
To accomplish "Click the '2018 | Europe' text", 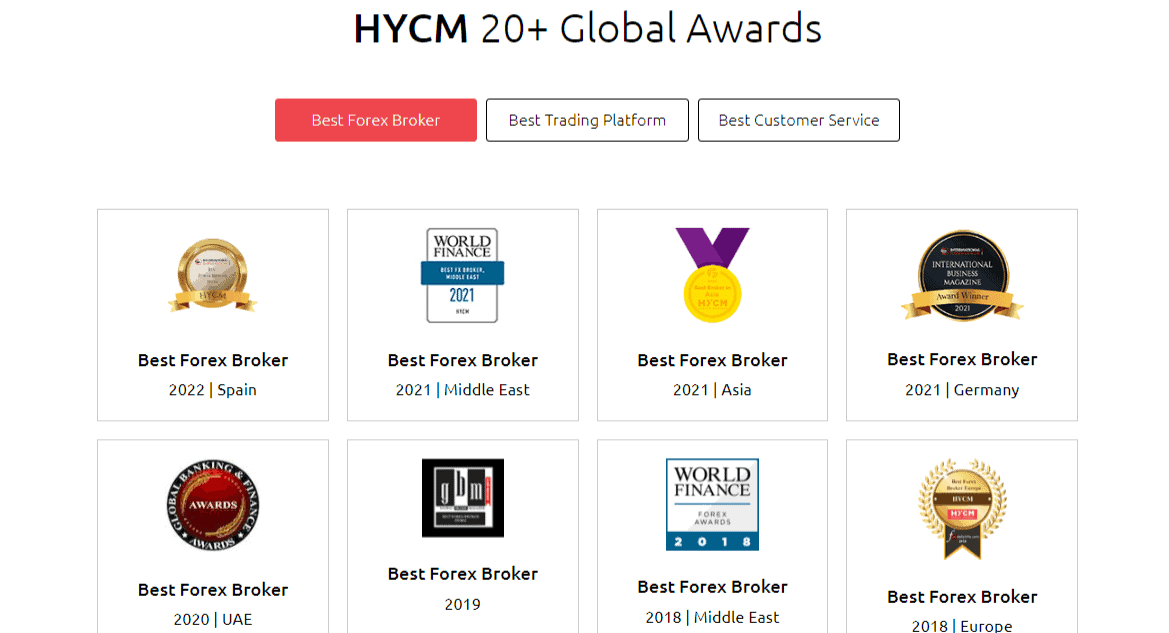I will click(x=962, y=625).
